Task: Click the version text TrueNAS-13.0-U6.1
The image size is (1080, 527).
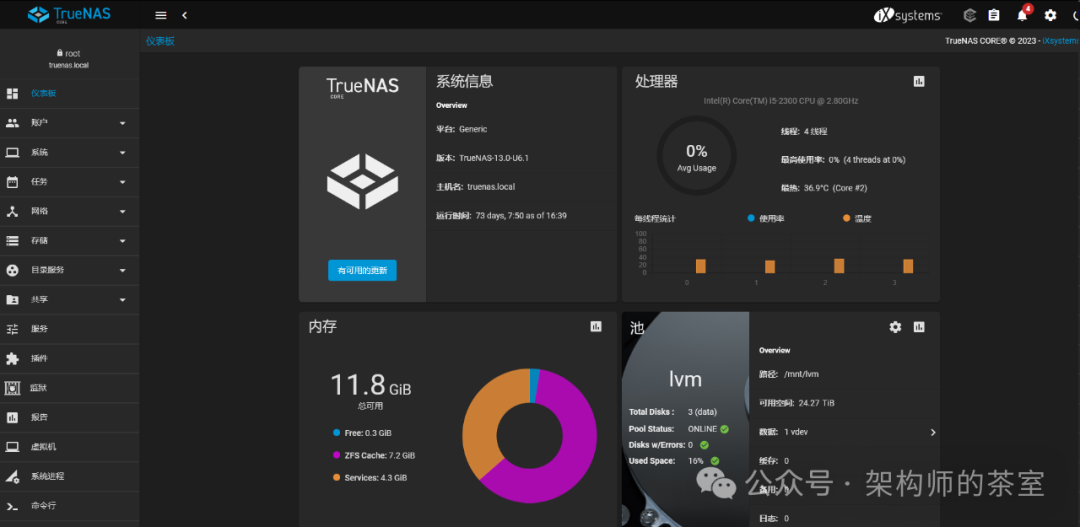Action: tap(493, 158)
